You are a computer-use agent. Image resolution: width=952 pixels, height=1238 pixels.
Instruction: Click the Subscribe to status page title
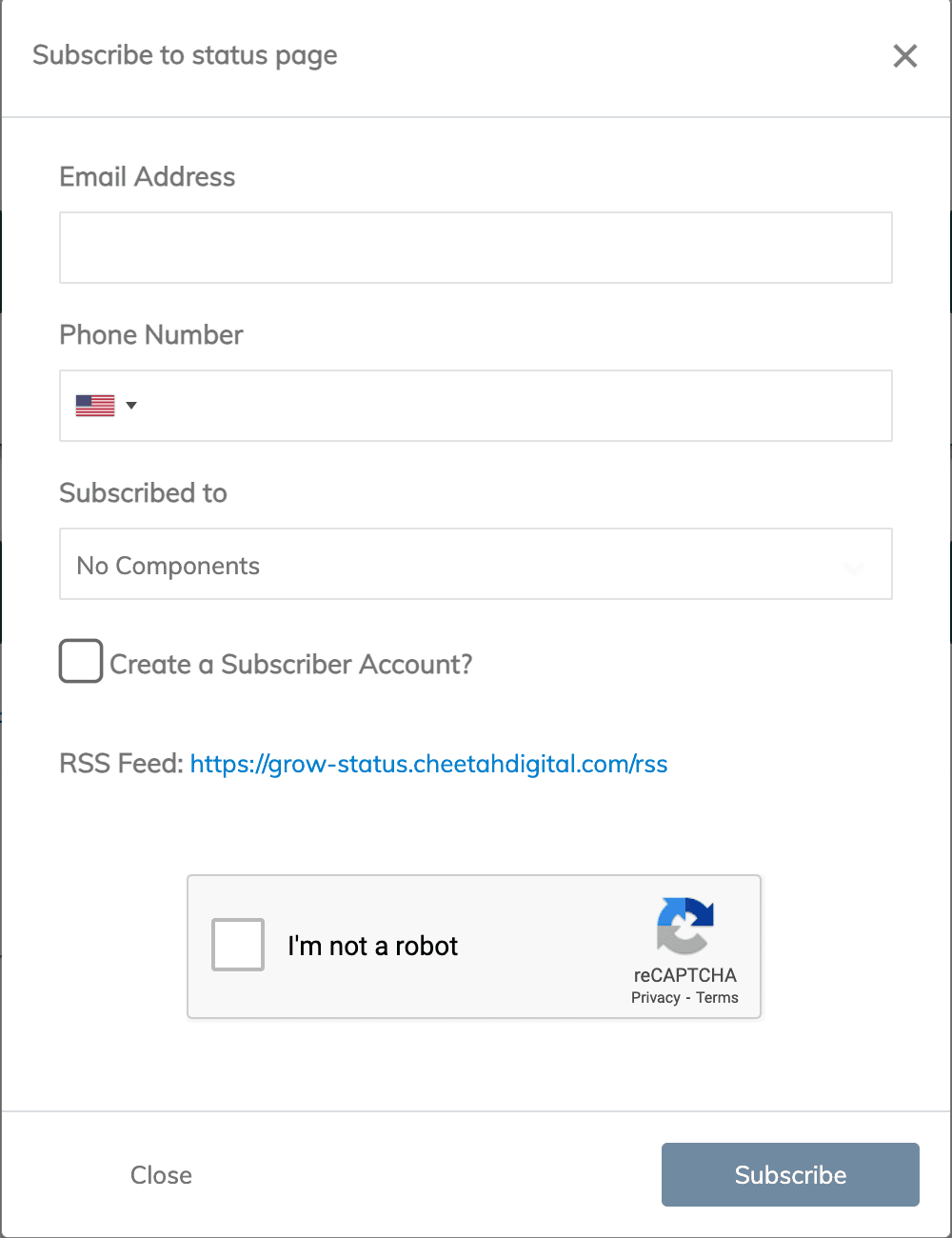pos(185,55)
